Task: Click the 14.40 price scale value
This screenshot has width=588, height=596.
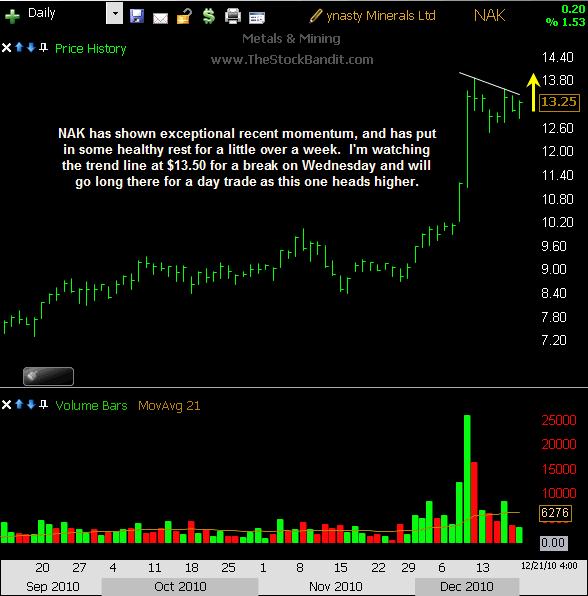Action: coord(558,57)
